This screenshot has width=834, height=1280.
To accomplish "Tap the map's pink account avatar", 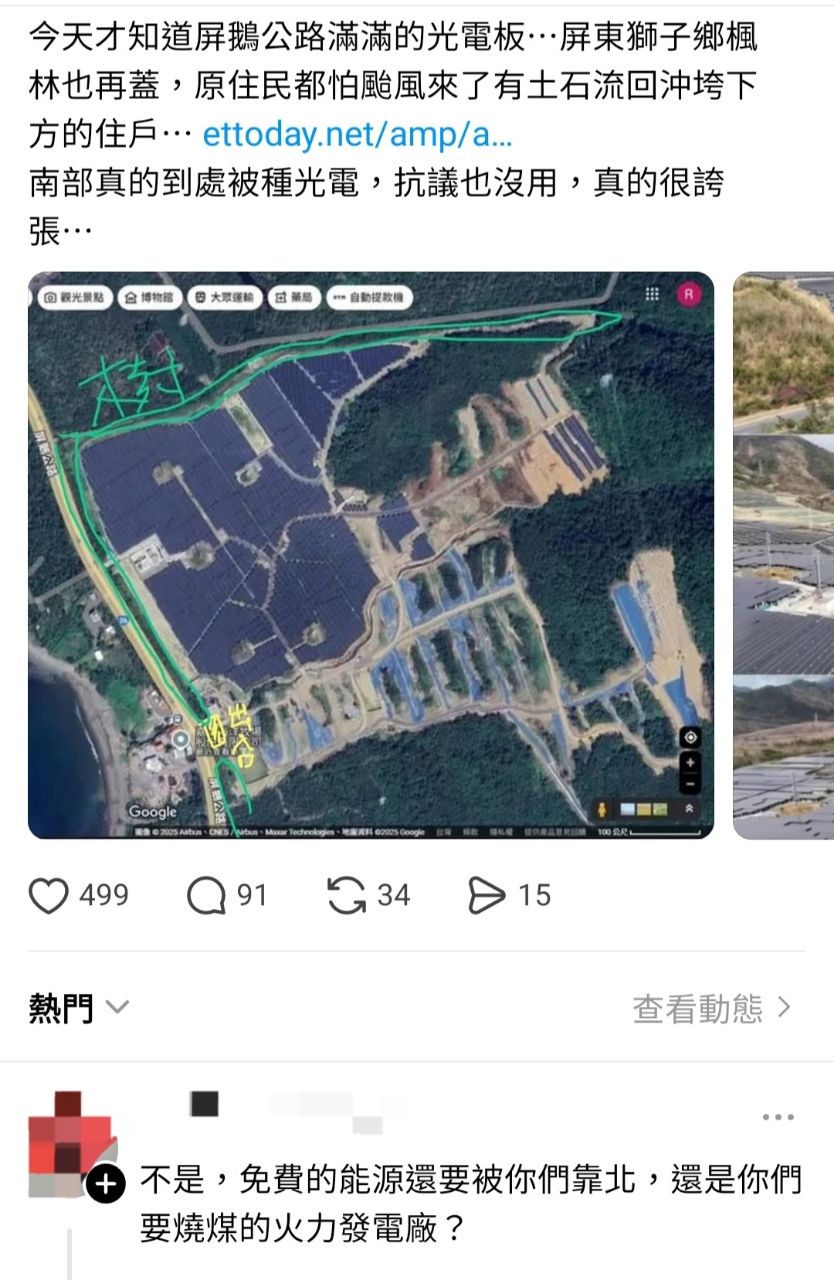I will point(688,294).
